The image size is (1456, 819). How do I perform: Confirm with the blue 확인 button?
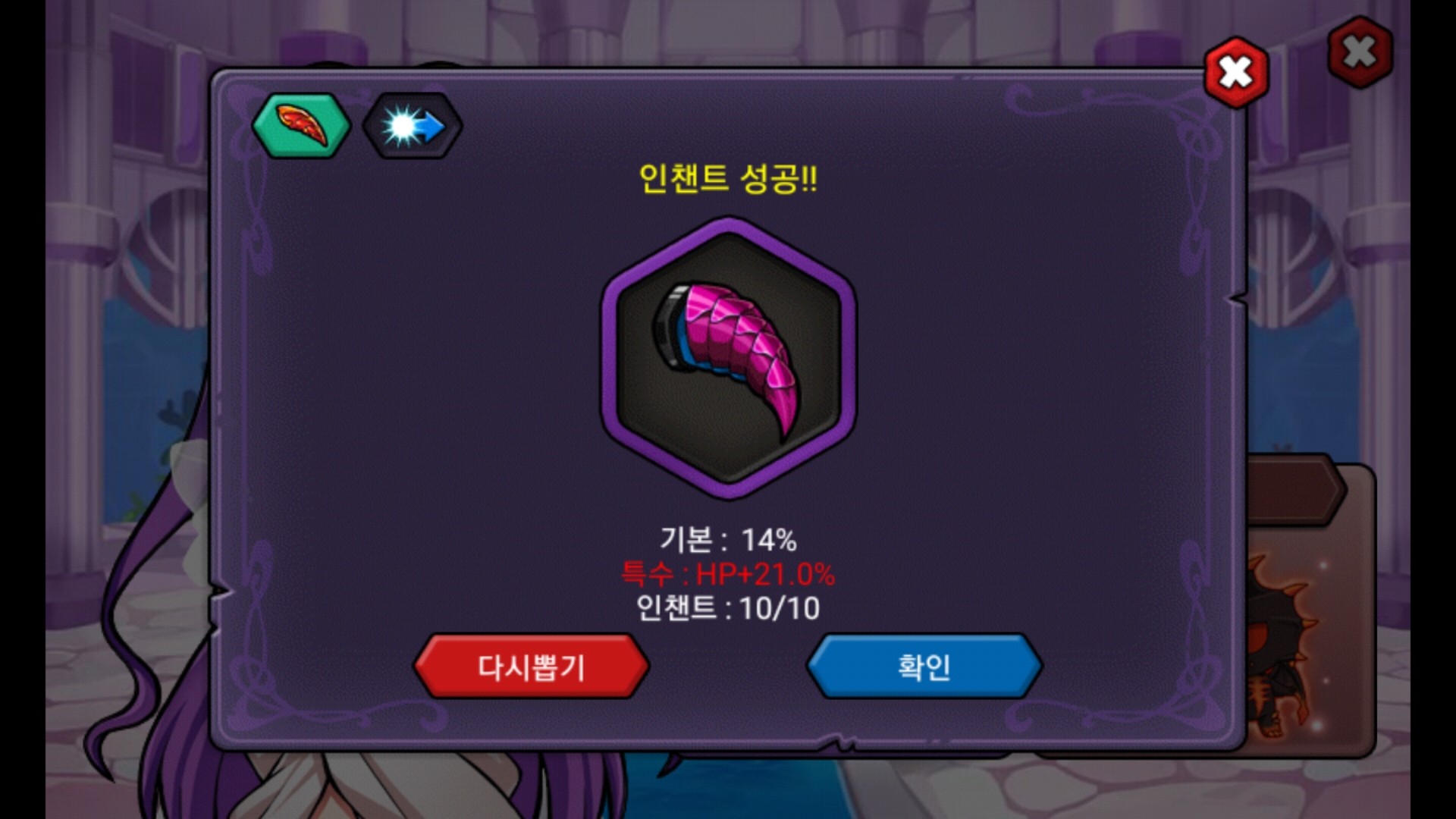click(924, 667)
